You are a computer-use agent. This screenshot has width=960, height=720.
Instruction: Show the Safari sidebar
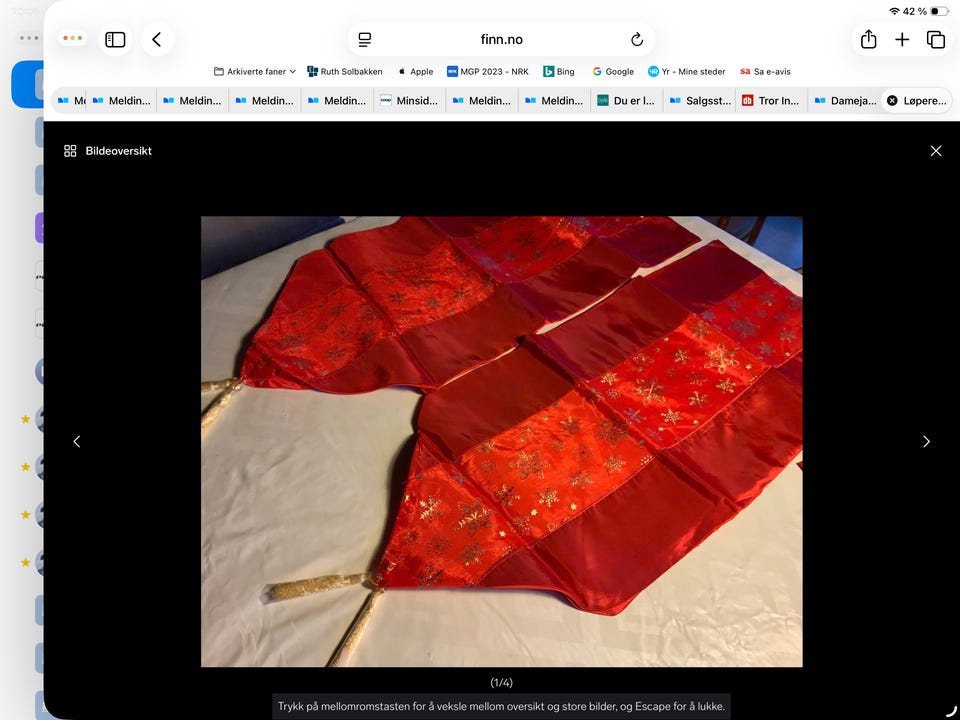coord(115,40)
